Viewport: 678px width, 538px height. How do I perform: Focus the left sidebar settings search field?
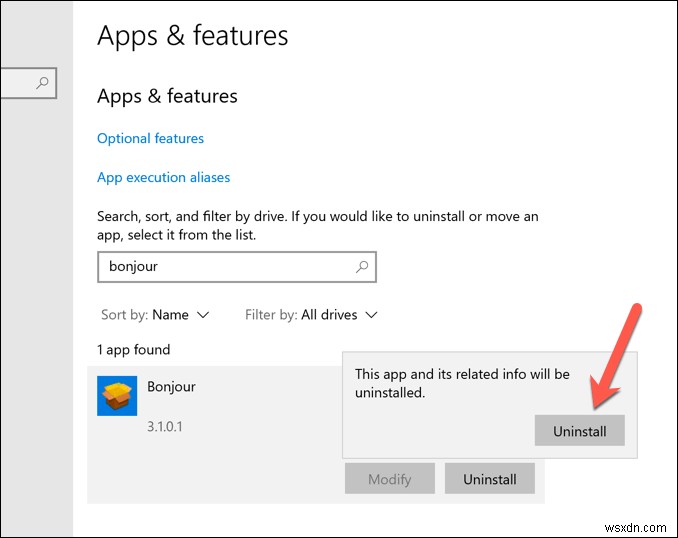pos(28,83)
